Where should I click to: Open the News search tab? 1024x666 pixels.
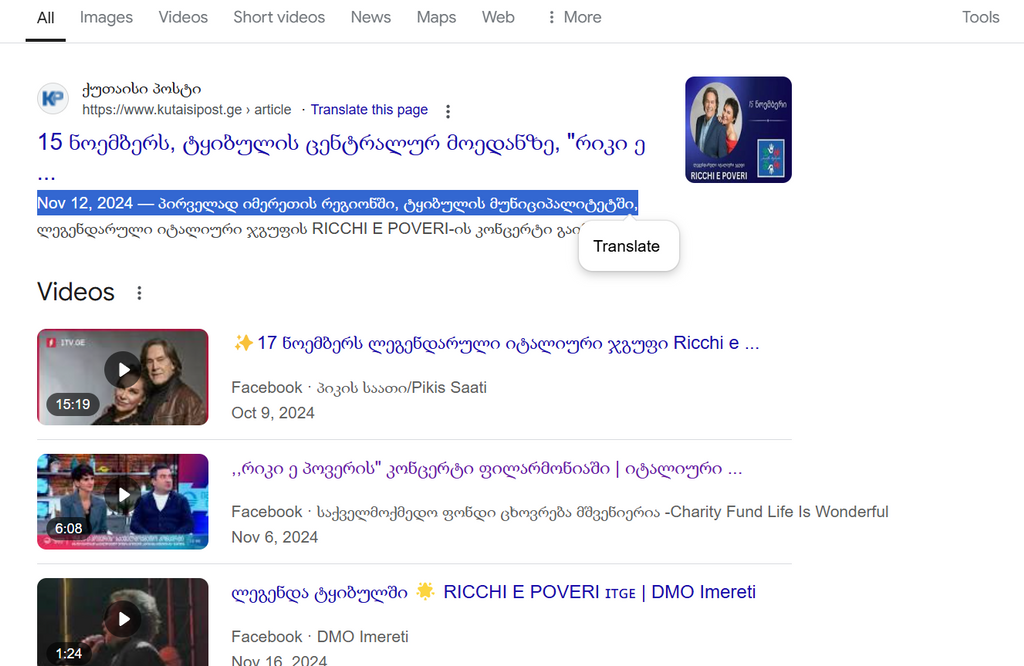(x=370, y=18)
